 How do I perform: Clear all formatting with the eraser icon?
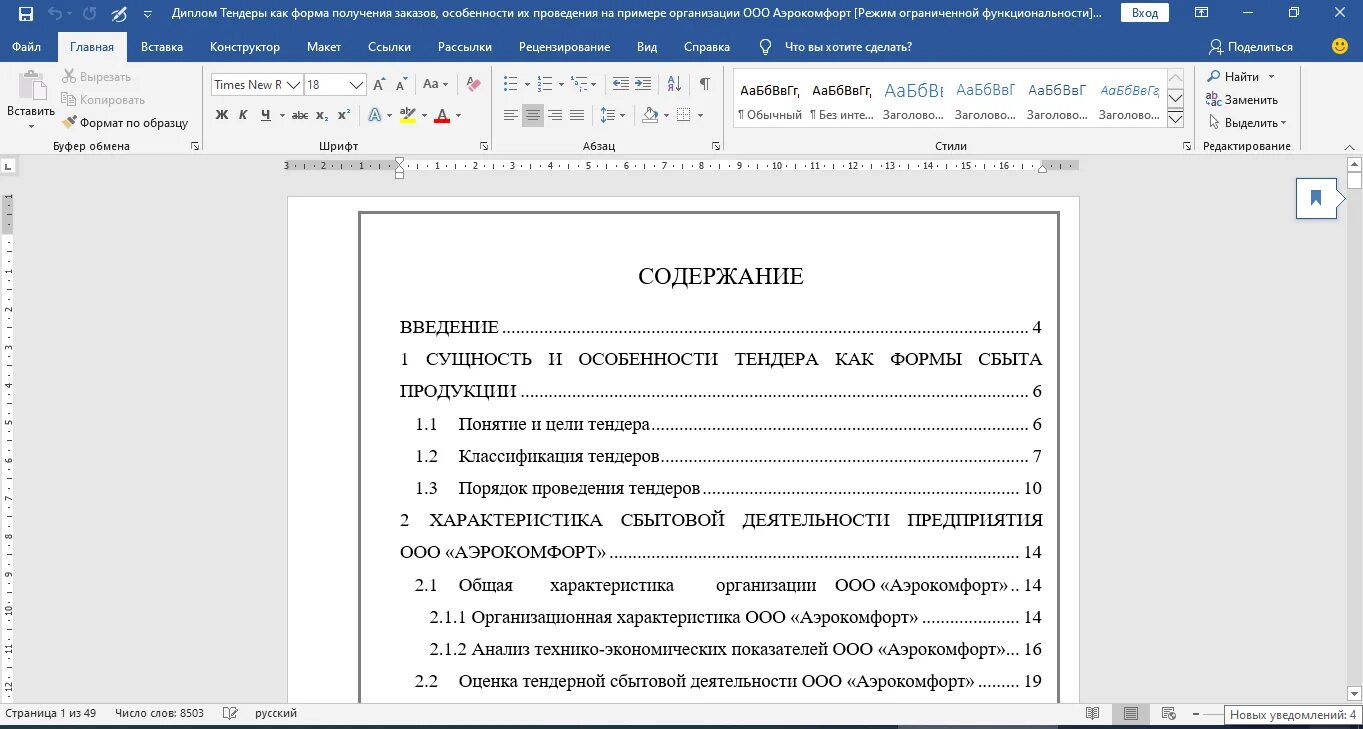click(473, 85)
